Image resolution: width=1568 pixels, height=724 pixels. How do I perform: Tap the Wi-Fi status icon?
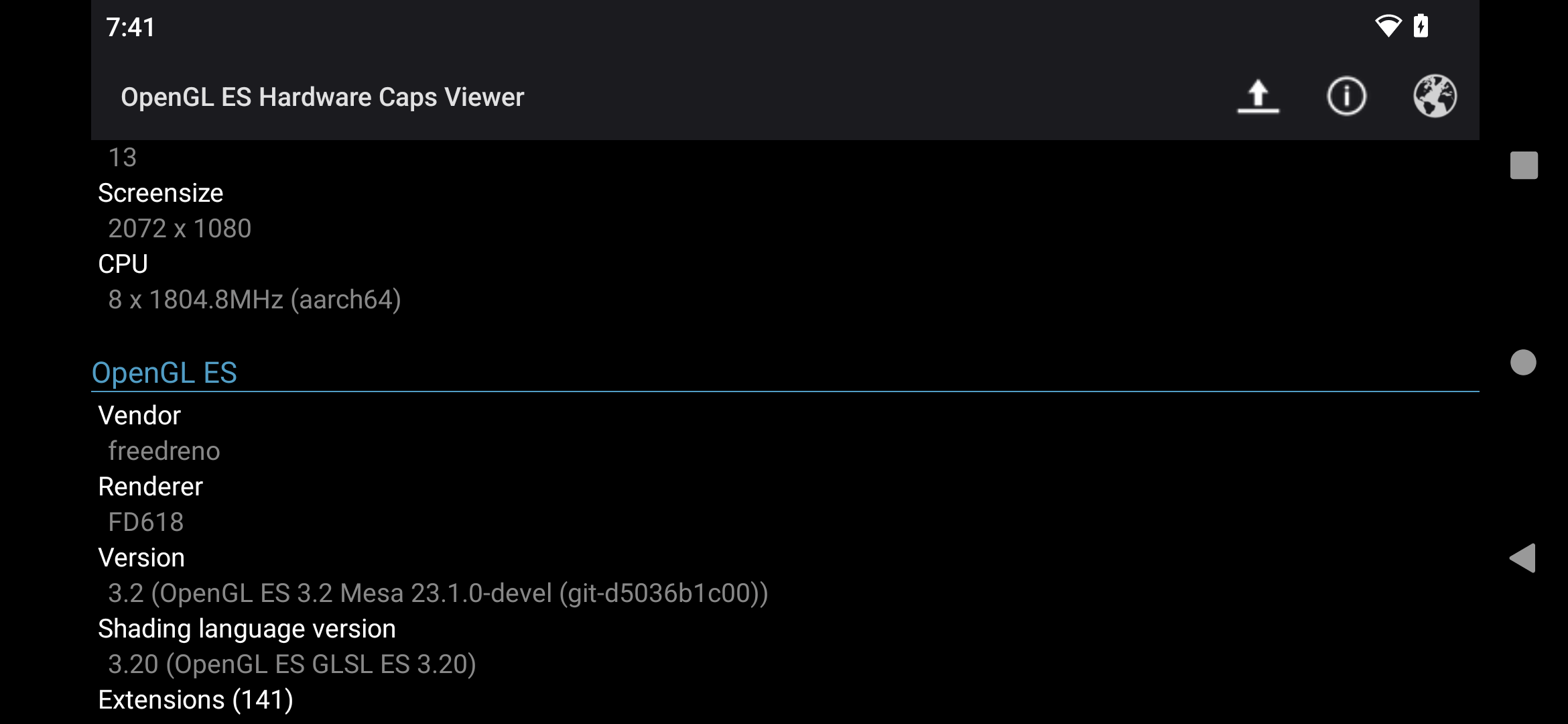click(1388, 27)
